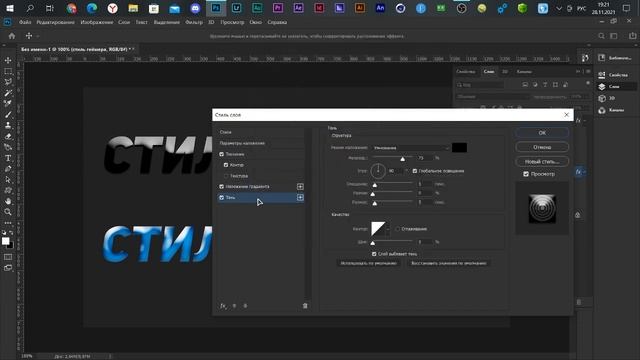Viewport: 640px width, 360px height.
Task: Open the Изображение menu
Action: pos(97,22)
